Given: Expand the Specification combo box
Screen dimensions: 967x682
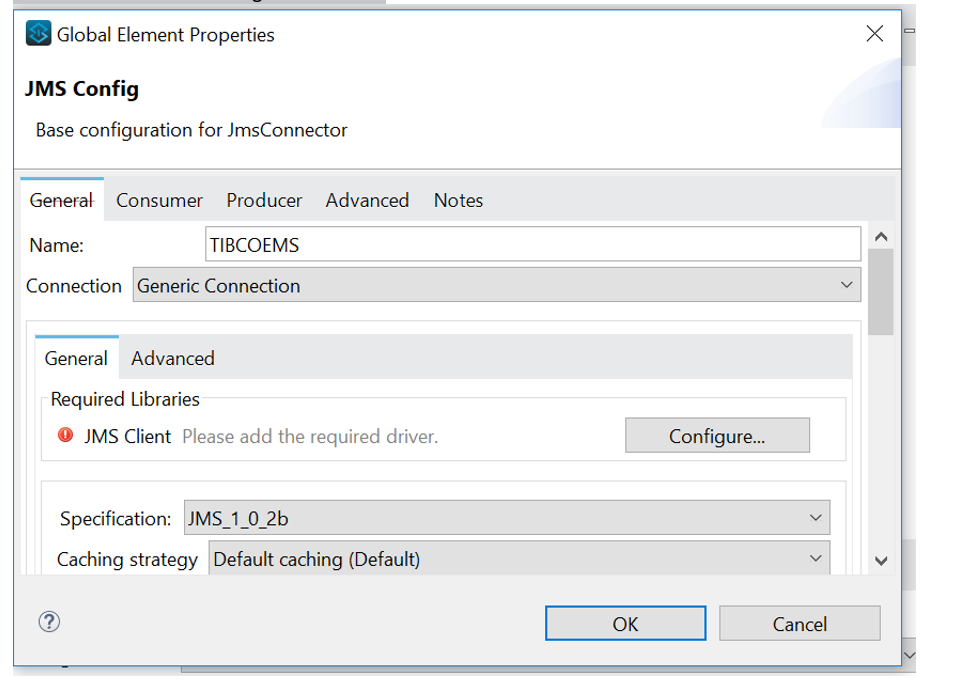Looking at the screenshot, I should [506, 518].
